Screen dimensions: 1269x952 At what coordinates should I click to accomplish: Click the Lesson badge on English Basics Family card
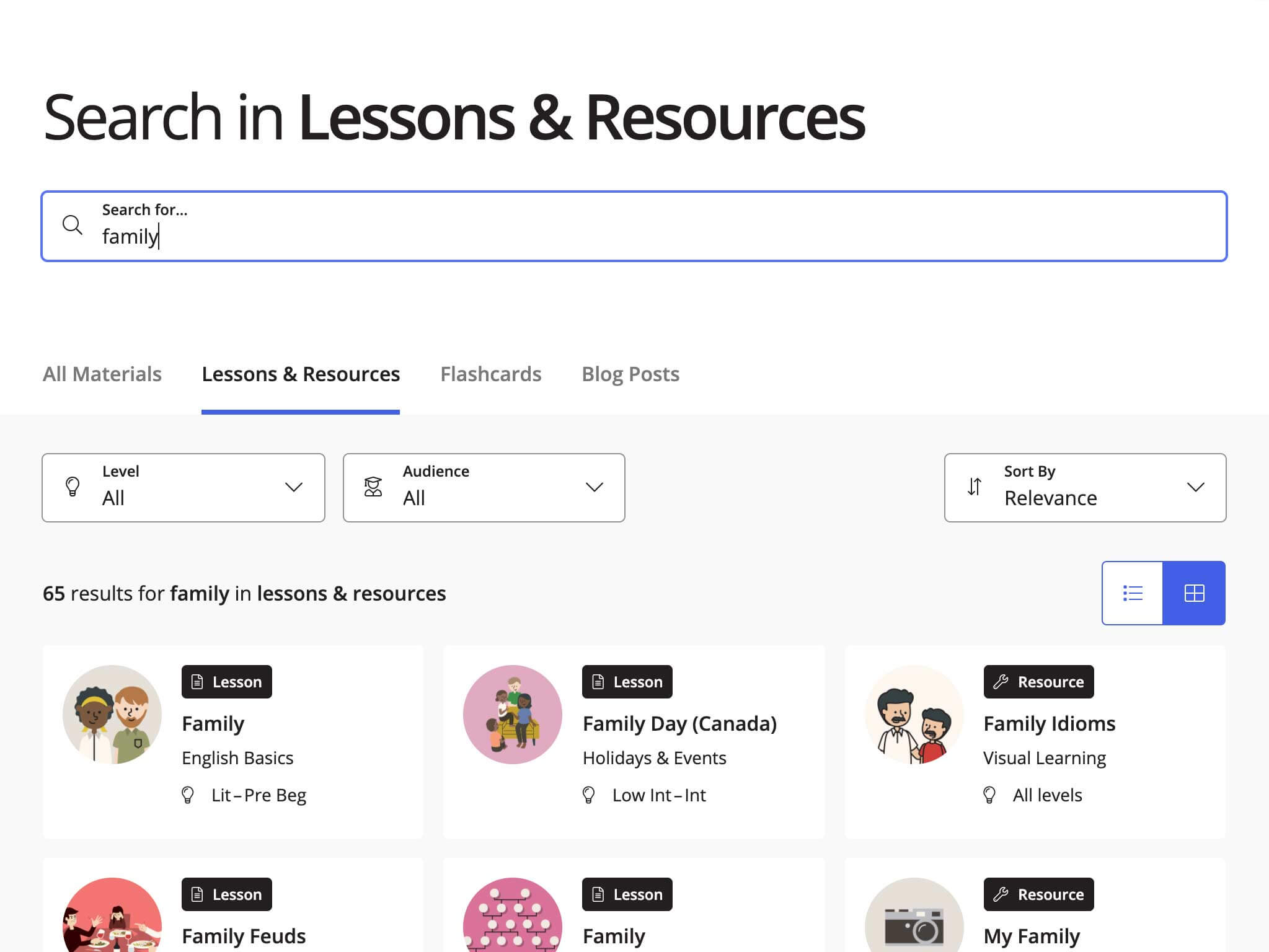click(227, 682)
